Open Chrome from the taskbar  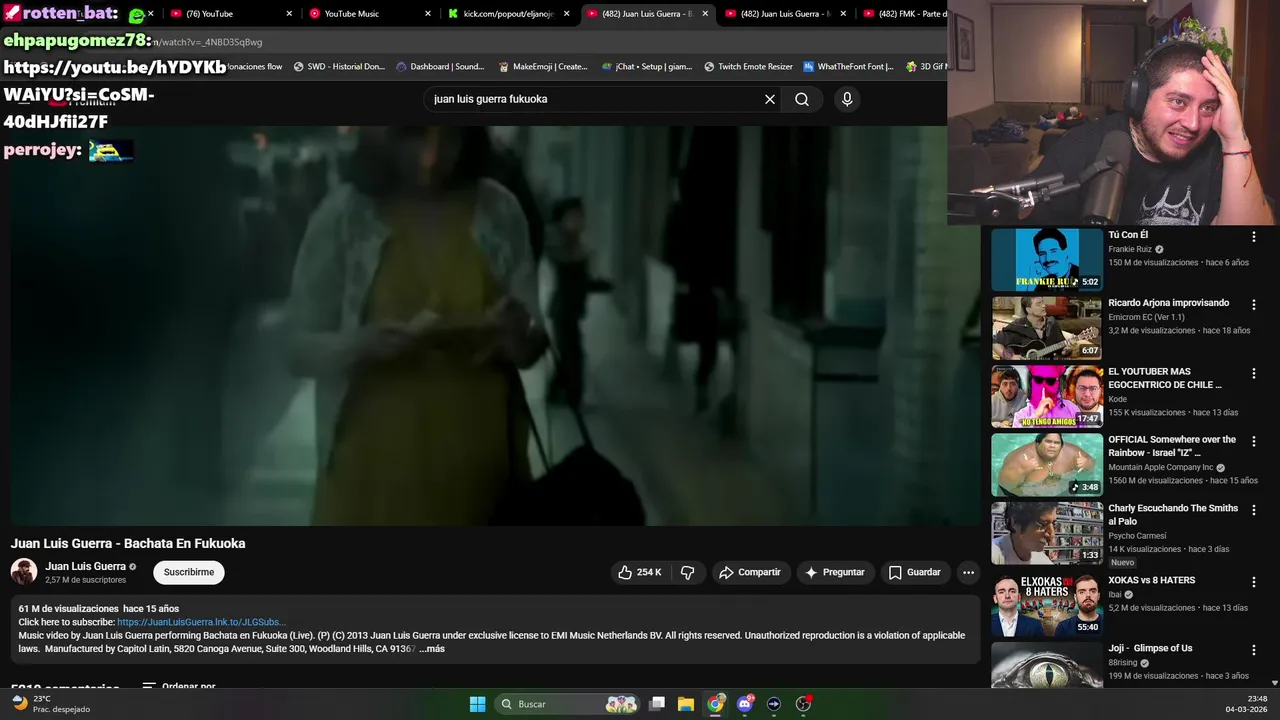(x=715, y=704)
